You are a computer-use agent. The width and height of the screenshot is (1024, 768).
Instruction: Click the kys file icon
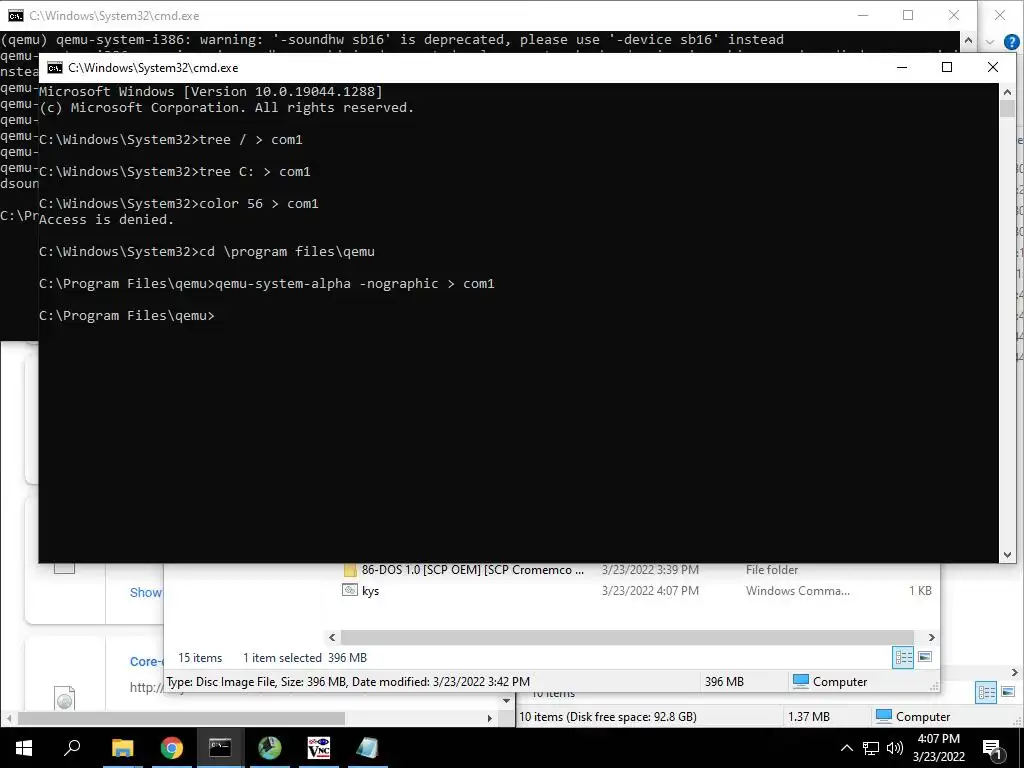(x=350, y=590)
